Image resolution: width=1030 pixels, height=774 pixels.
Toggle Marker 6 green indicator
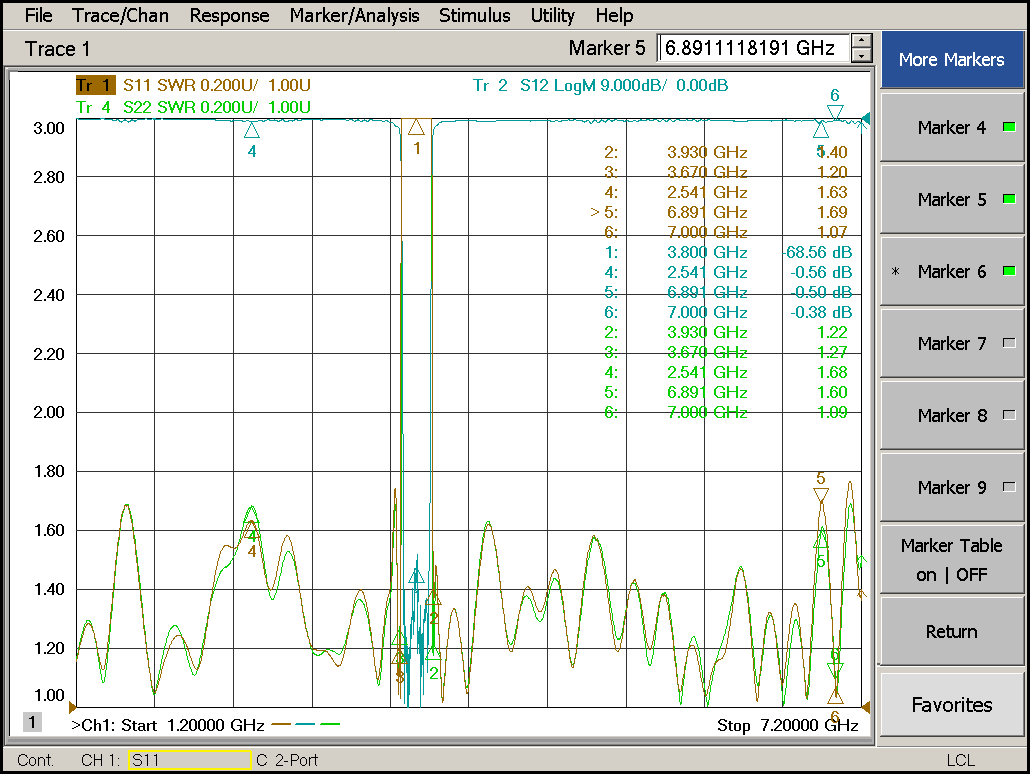tap(1009, 271)
